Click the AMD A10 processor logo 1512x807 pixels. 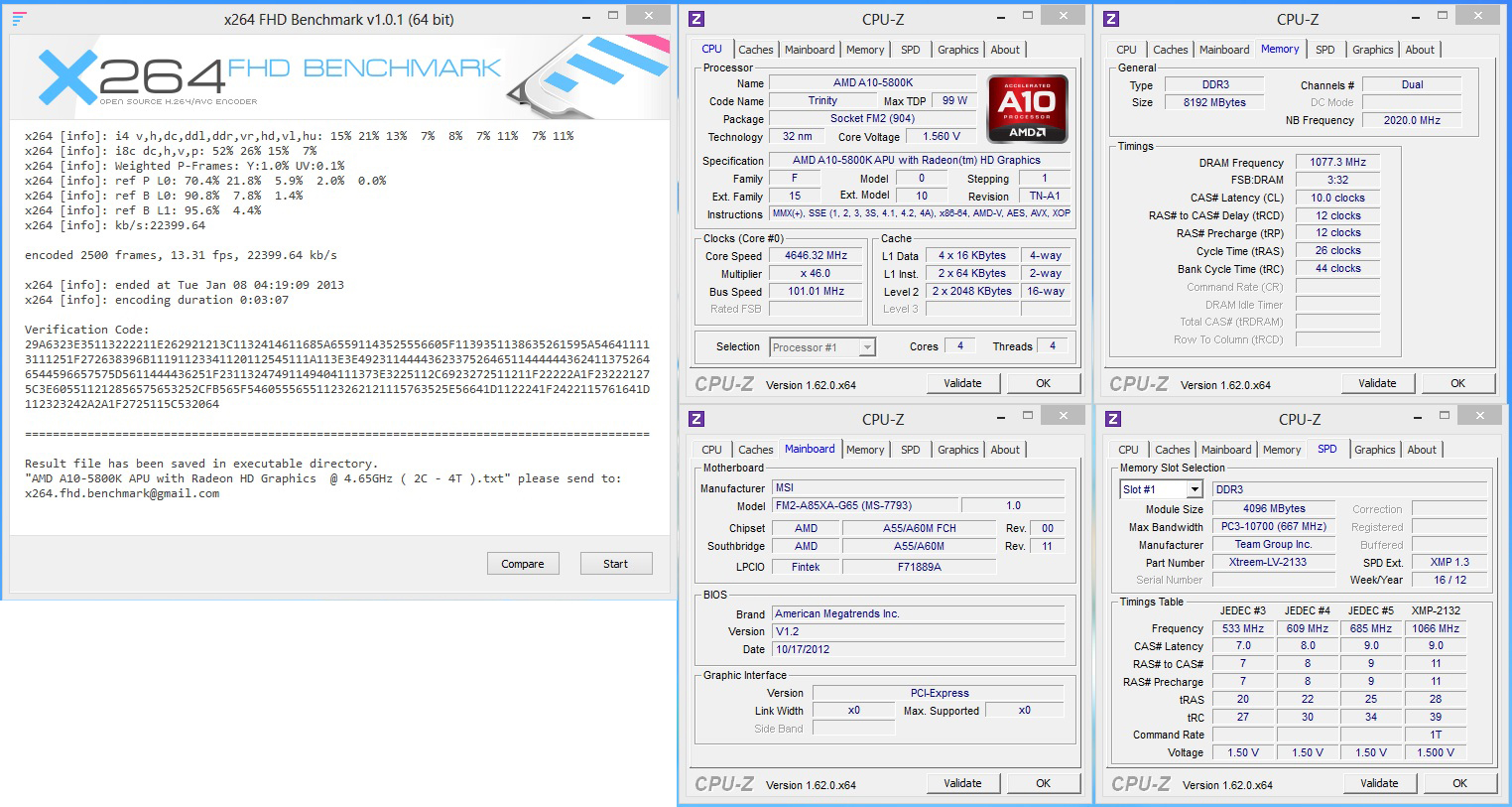coord(1028,107)
